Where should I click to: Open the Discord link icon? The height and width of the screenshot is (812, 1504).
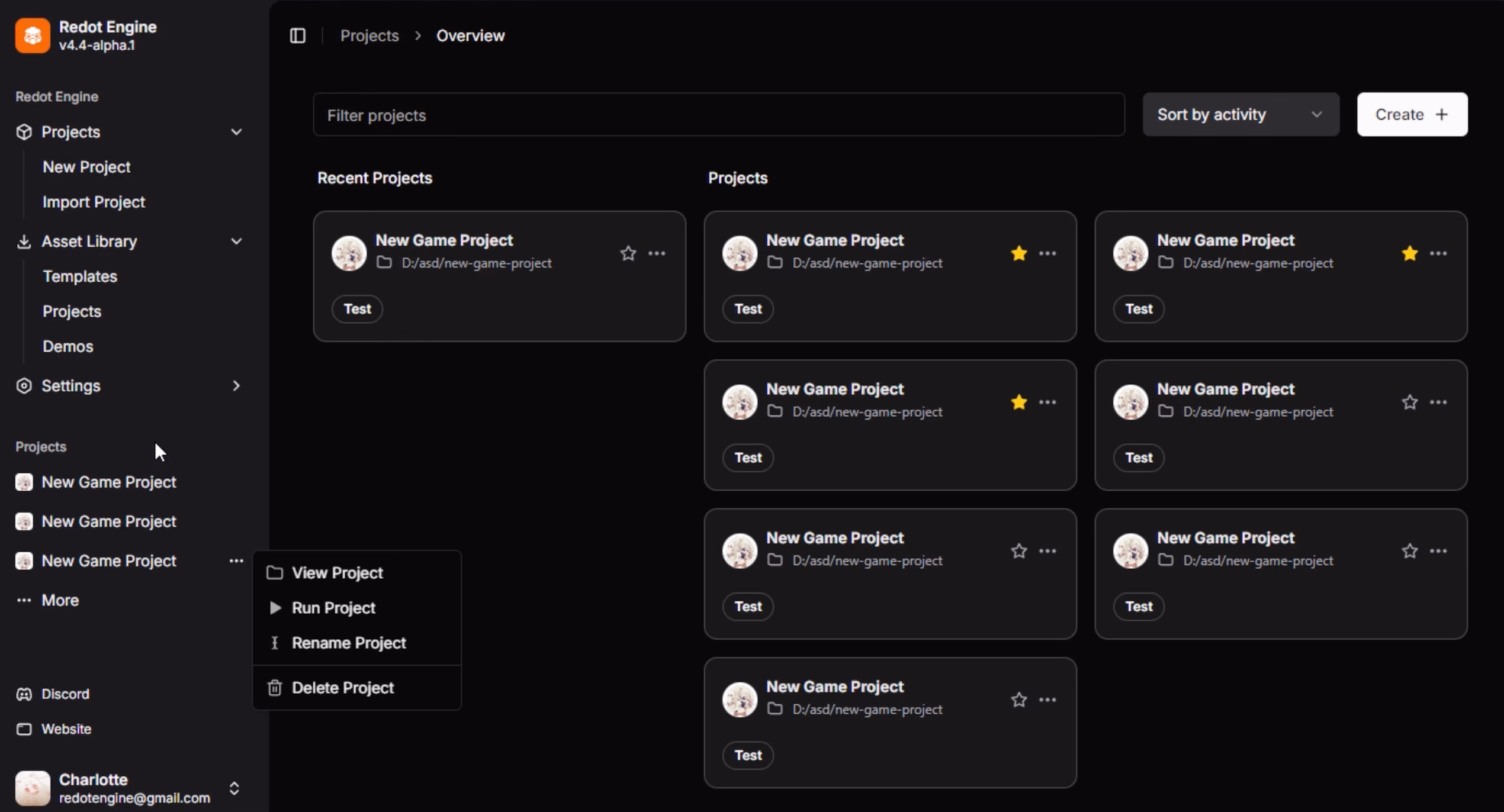[x=24, y=694]
